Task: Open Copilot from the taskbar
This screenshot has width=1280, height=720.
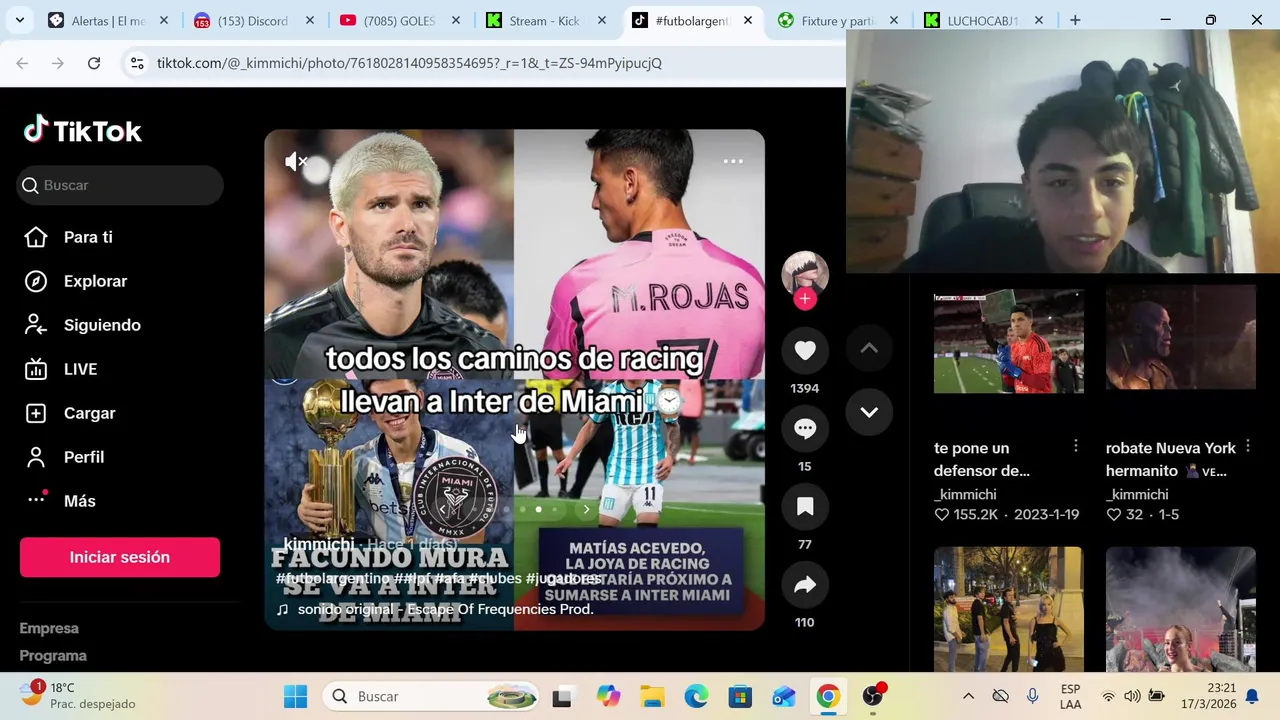Action: point(608,696)
